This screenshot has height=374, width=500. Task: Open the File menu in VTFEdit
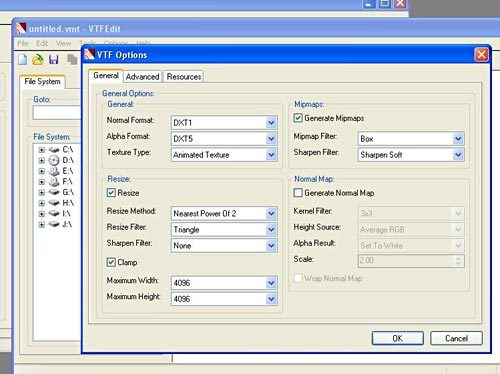pos(23,43)
